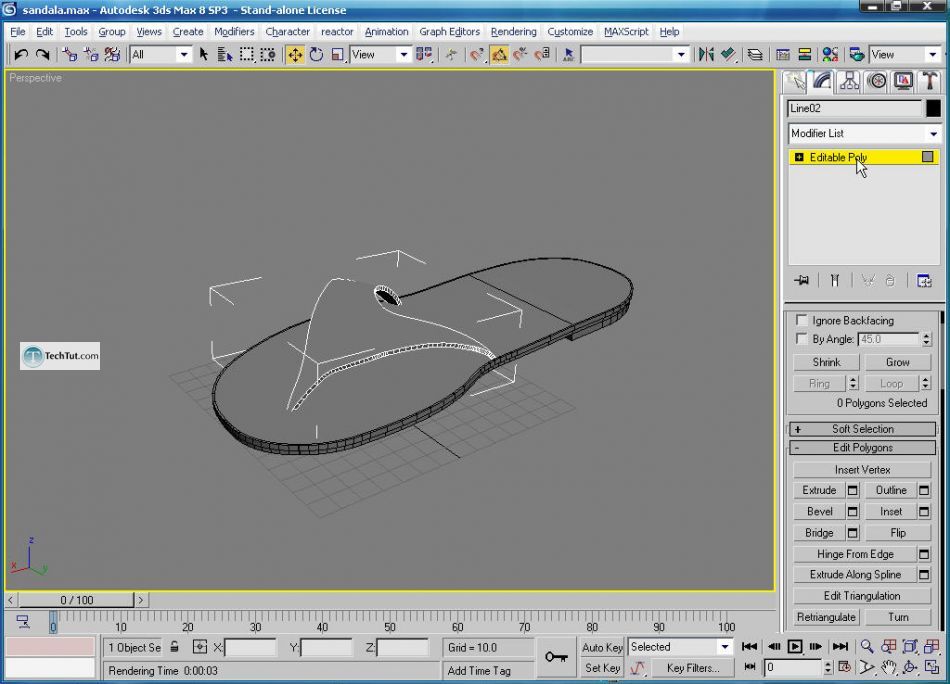
Task: Click the Pin Stack icon
Action: (x=802, y=281)
